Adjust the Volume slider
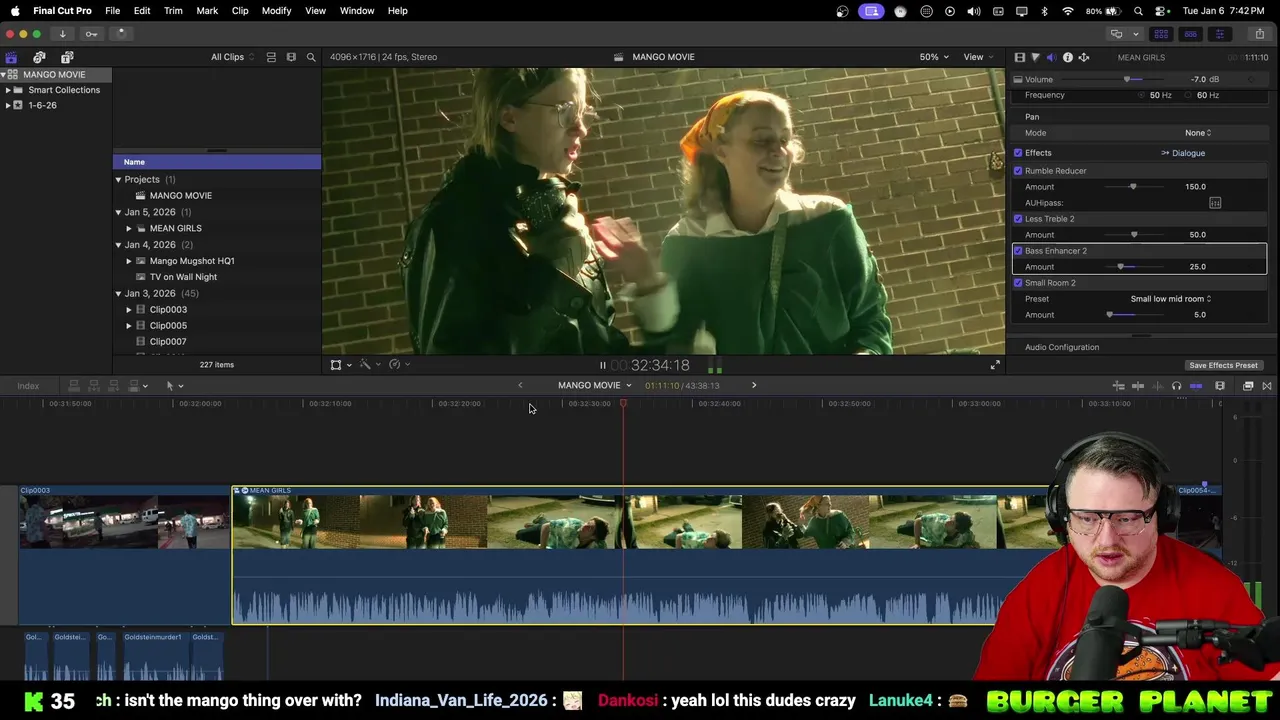The width and height of the screenshot is (1280, 720). [1127, 80]
